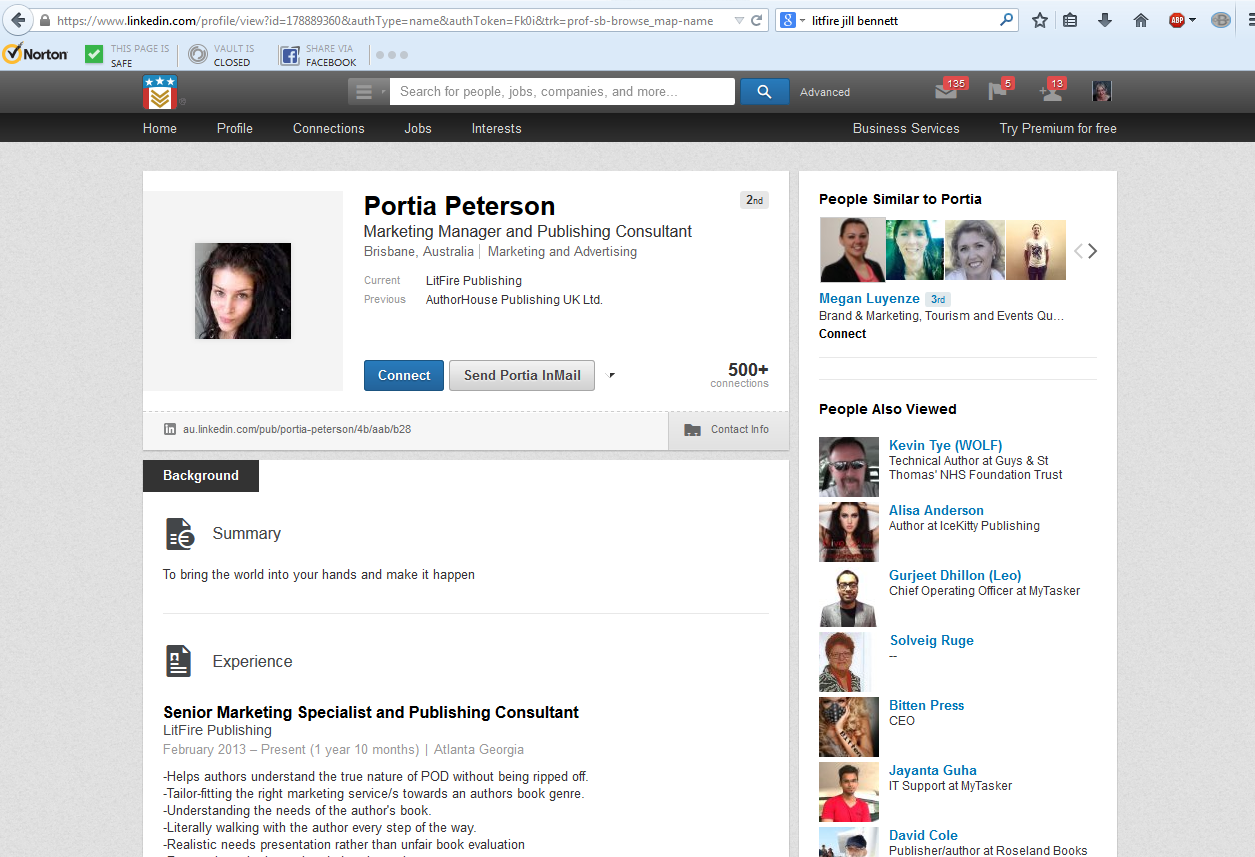Open the notifications flag icon
This screenshot has width=1255, height=857.
click(997, 92)
